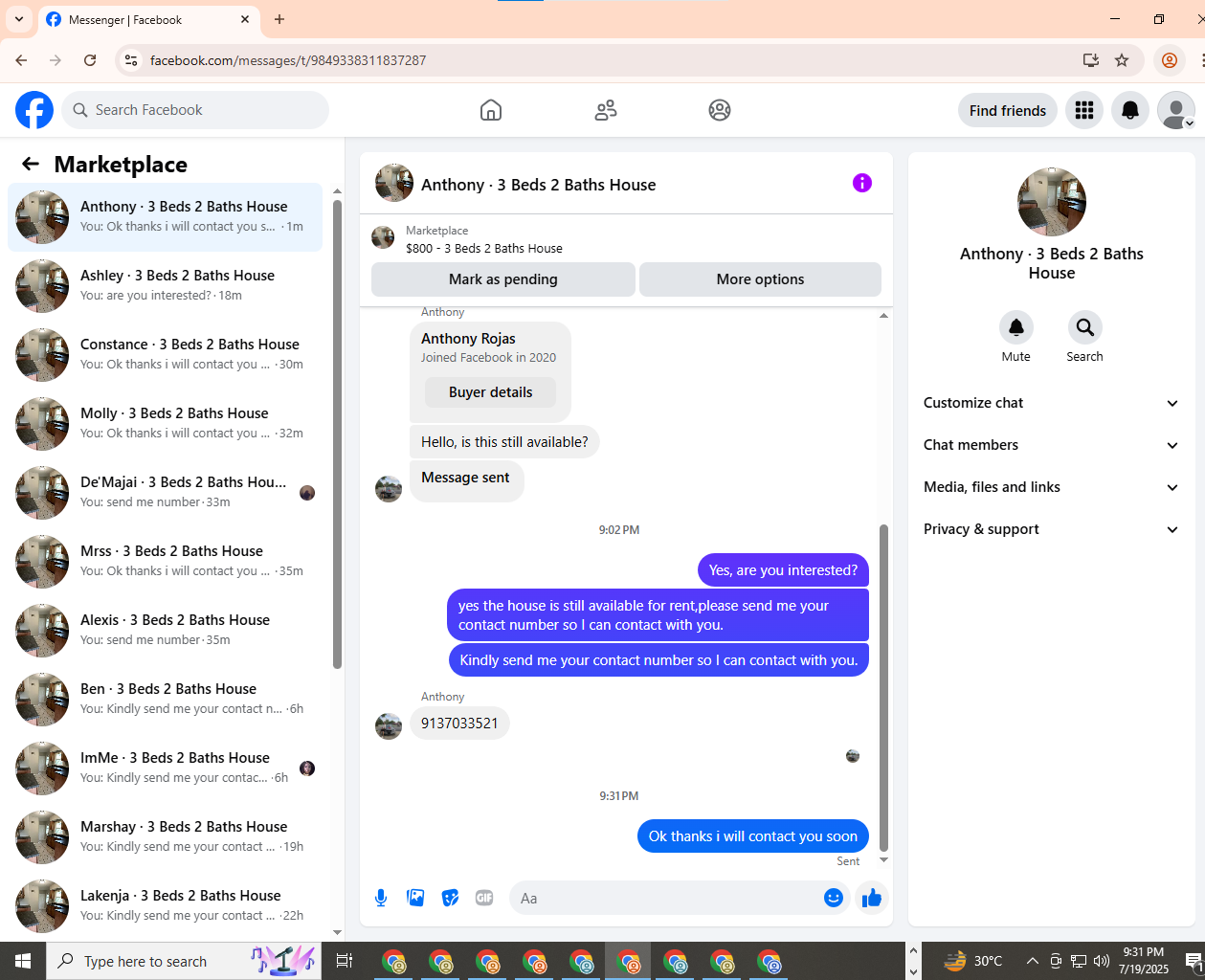The image size is (1205, 980).
Task: Open the notifications bell icon
Action: click(x=1130, y=110)
